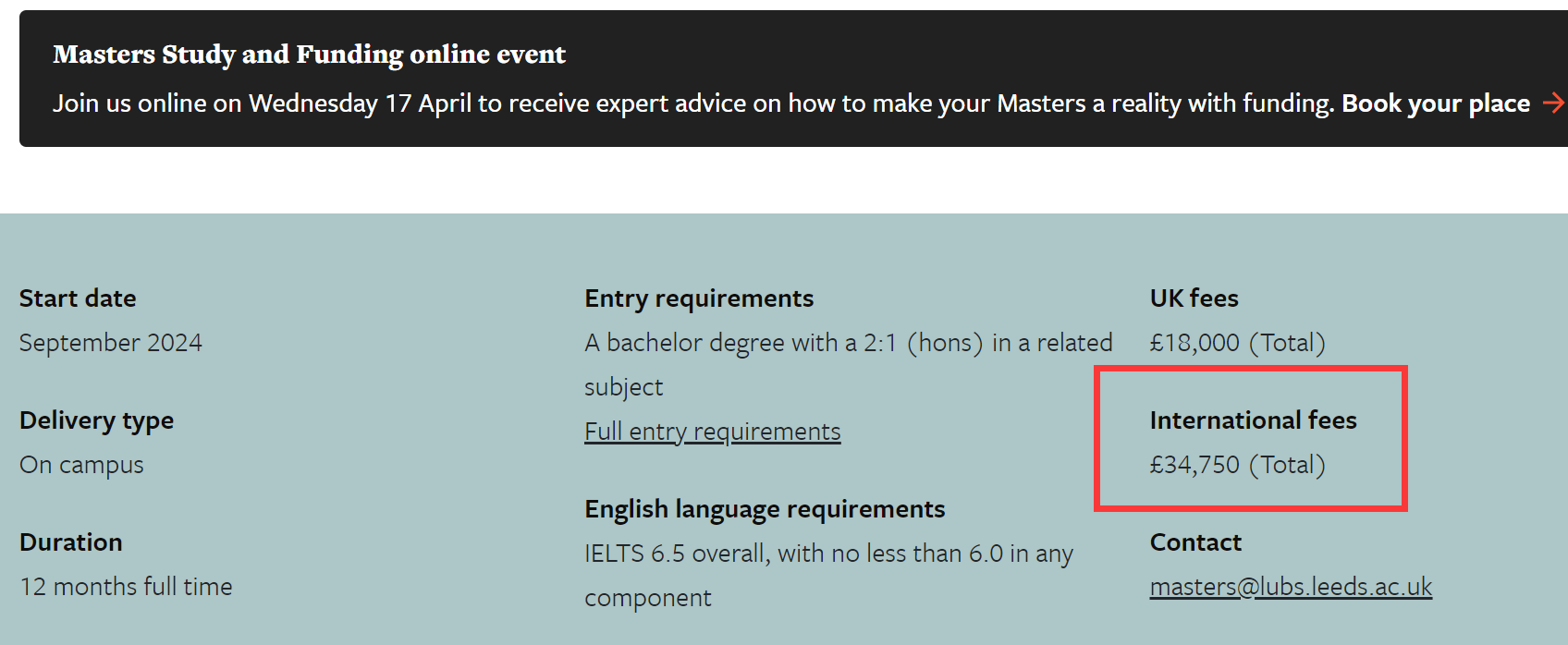
Task: Click the UK fees heading
Action: pos(1194,298)
